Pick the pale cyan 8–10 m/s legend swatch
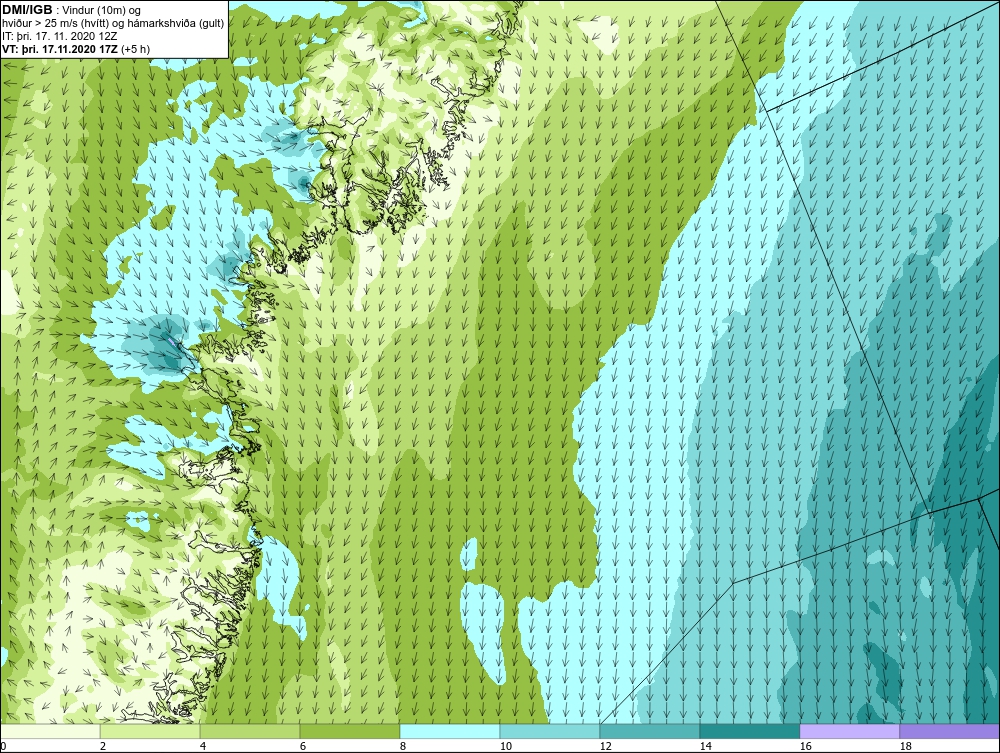This screenshot has height=753, width=1000. tap(450, 731)
